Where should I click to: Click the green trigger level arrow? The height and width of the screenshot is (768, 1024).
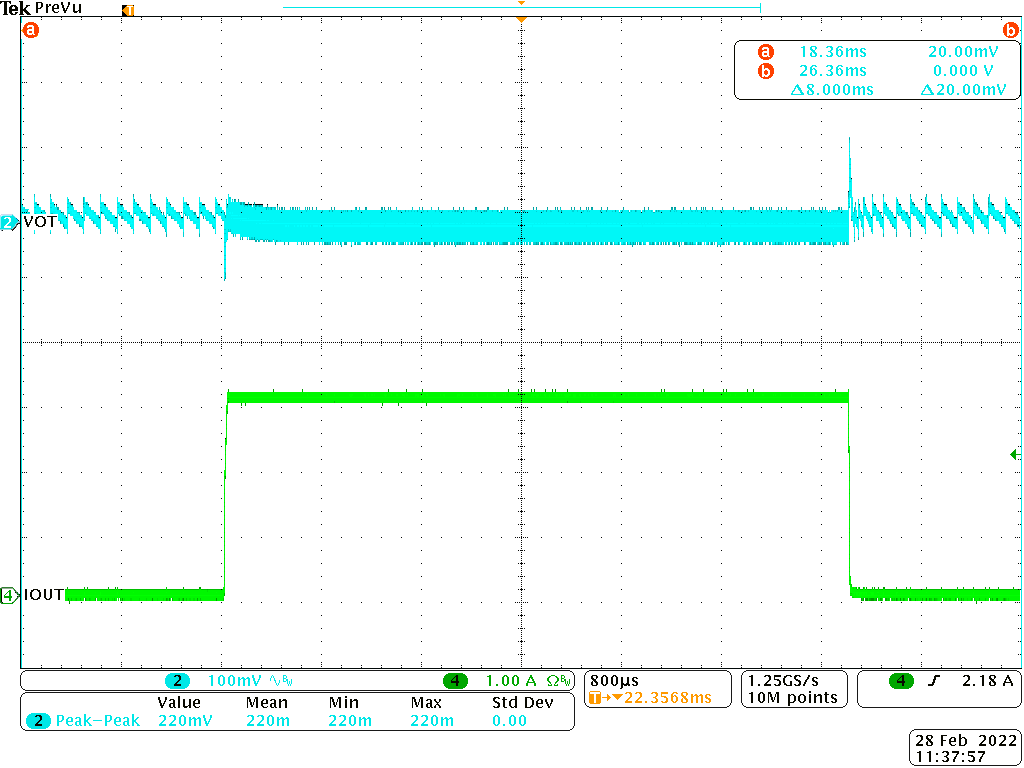(1015, 454)
